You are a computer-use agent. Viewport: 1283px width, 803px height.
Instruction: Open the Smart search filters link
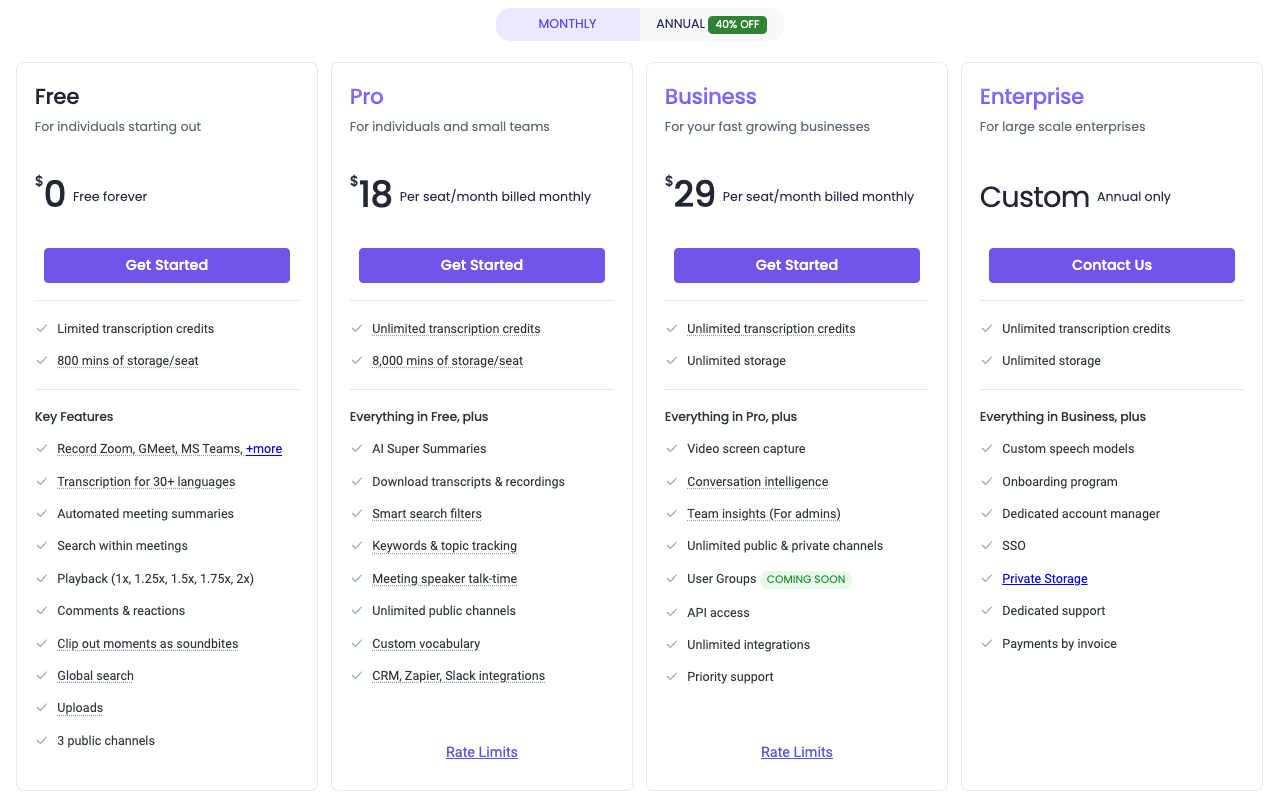[427, 513]
